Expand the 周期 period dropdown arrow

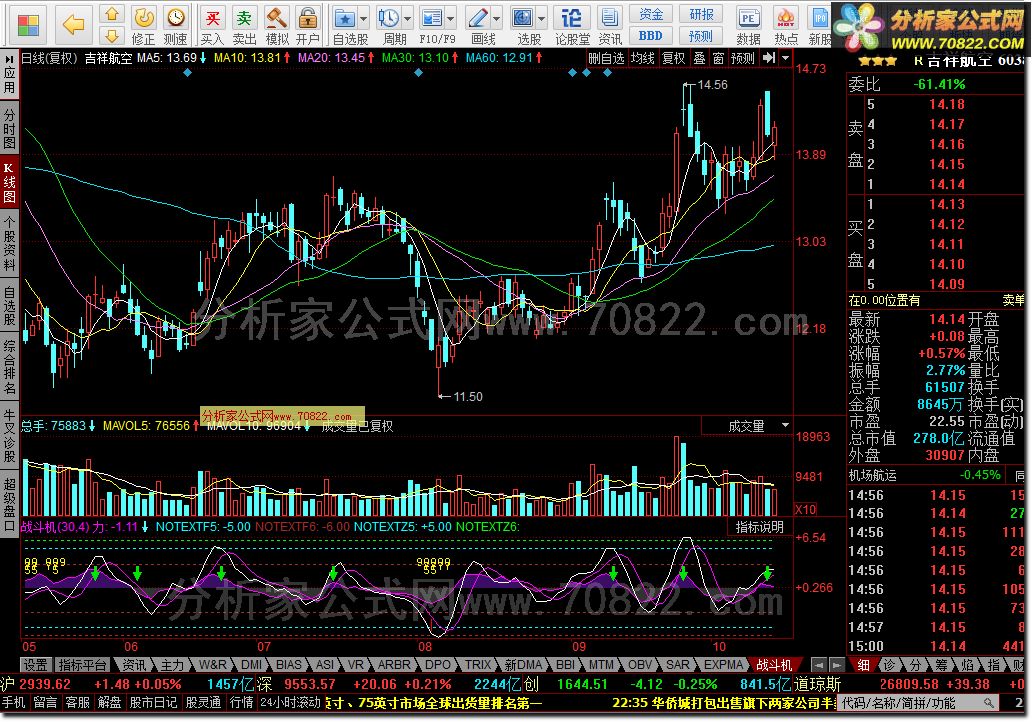coord(407,19)
